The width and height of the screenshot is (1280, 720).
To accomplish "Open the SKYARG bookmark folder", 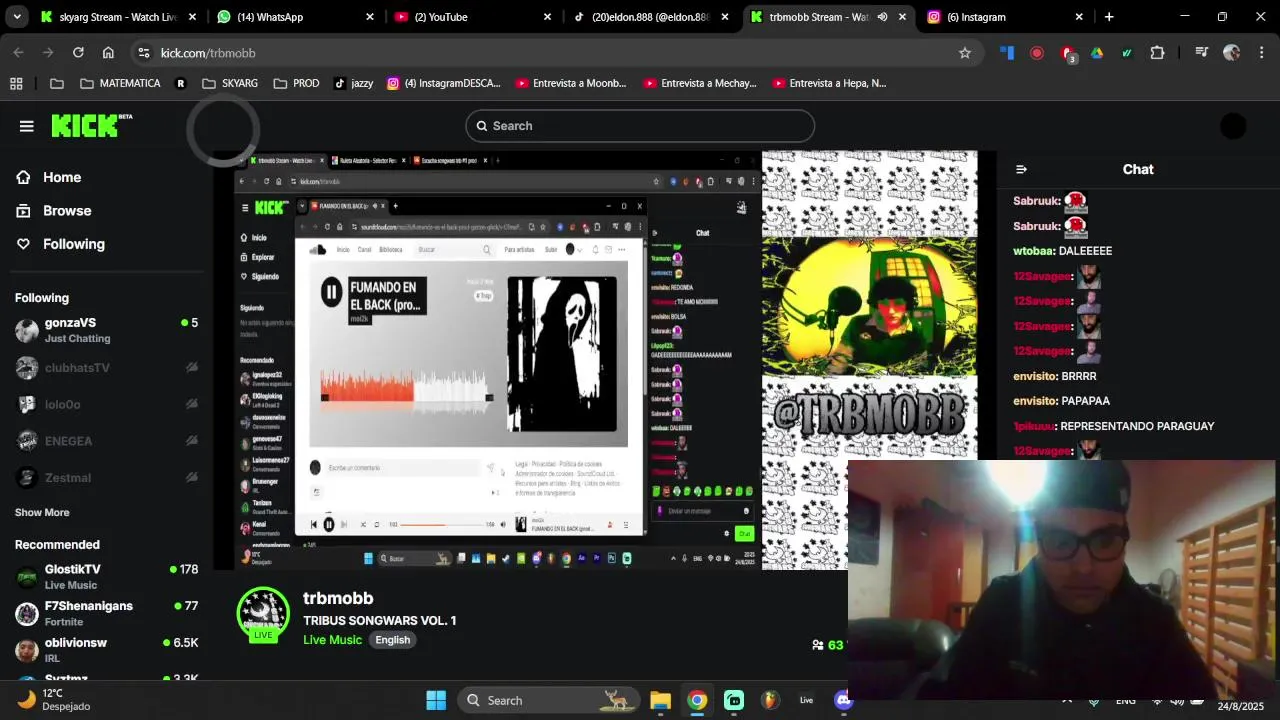I will pyautogui.click(x=230, y=84).
